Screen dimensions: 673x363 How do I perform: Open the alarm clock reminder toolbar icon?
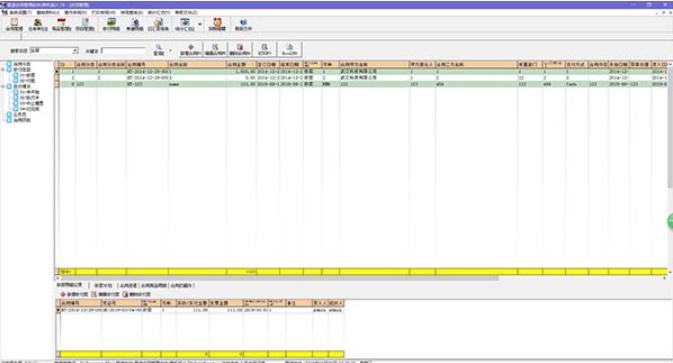[217, 24]
